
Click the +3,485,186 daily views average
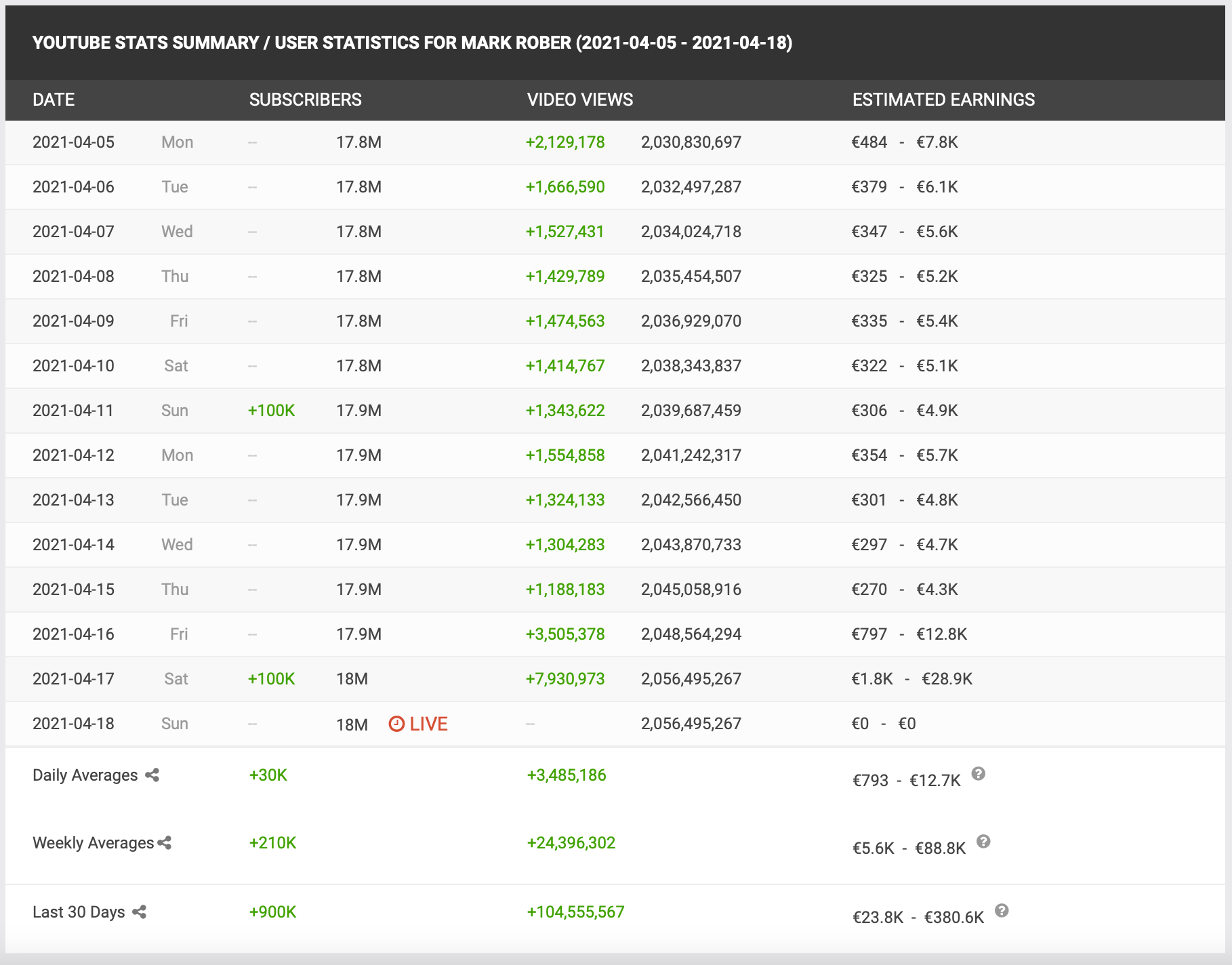tap(567, 775)
